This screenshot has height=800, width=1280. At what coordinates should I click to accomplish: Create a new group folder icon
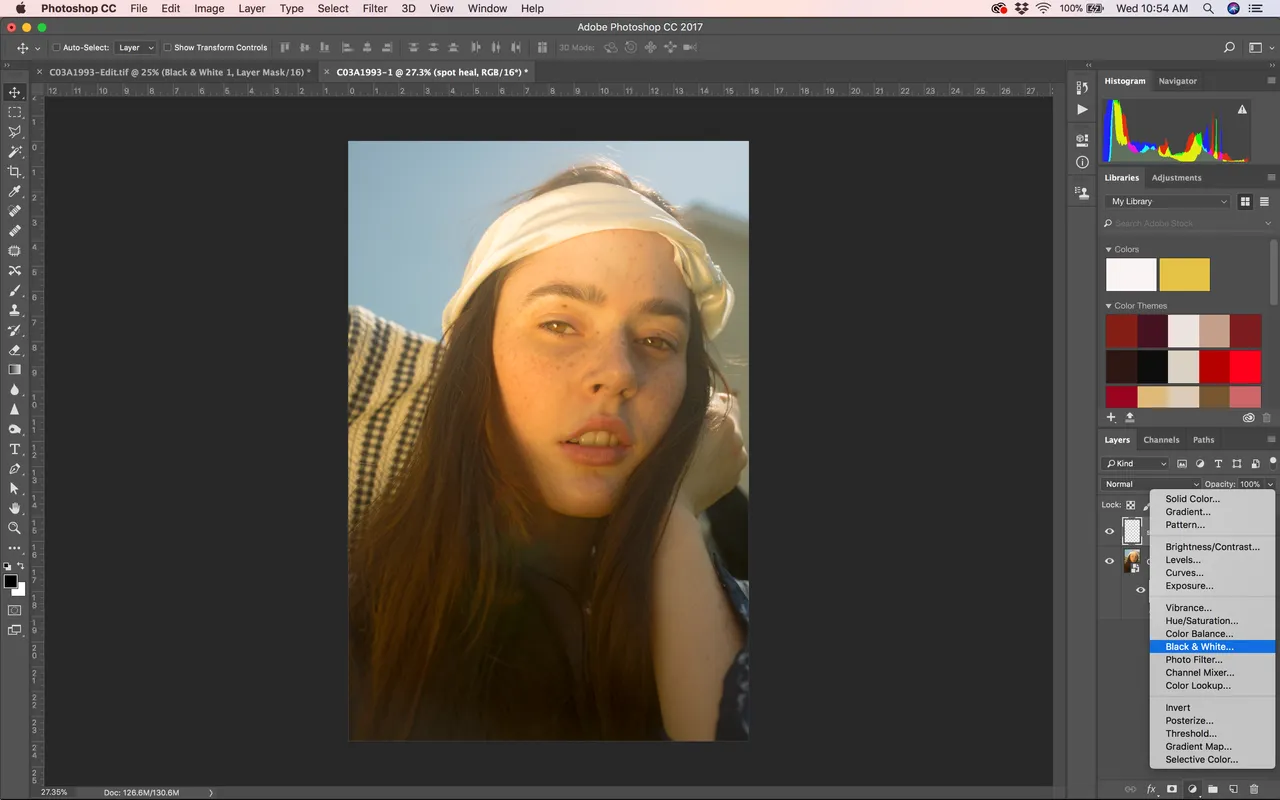[x=1212, y=790]
